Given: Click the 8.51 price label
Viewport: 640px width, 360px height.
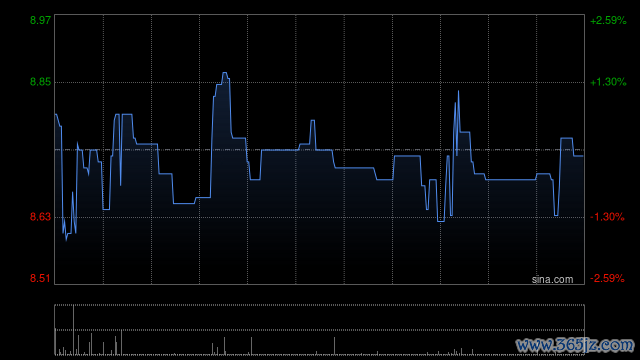Looking at the screenshot, I should pos(40,278).
